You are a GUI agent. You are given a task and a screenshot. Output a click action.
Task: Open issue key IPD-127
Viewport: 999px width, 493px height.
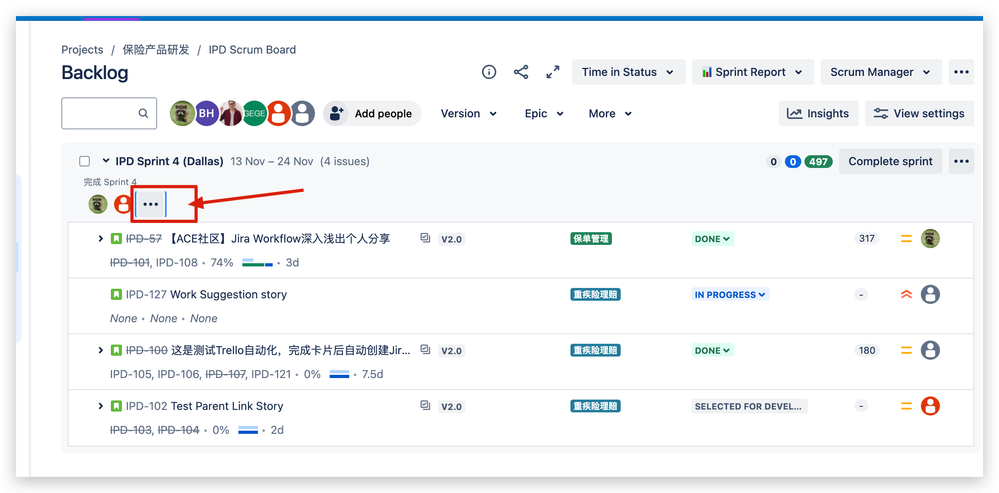pos(147,294)
